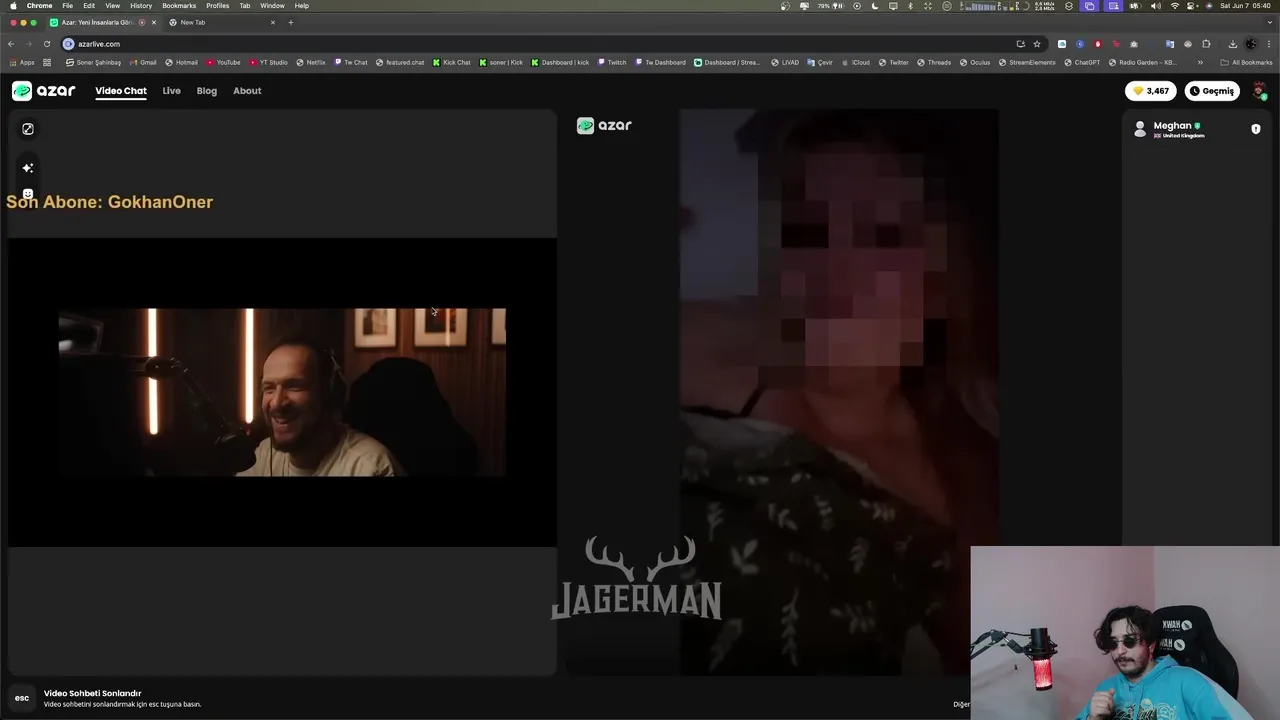Viewport: 1280px width, 720px height.
Task: Open the StreamElements bookmark
Action: point(1027,62)
